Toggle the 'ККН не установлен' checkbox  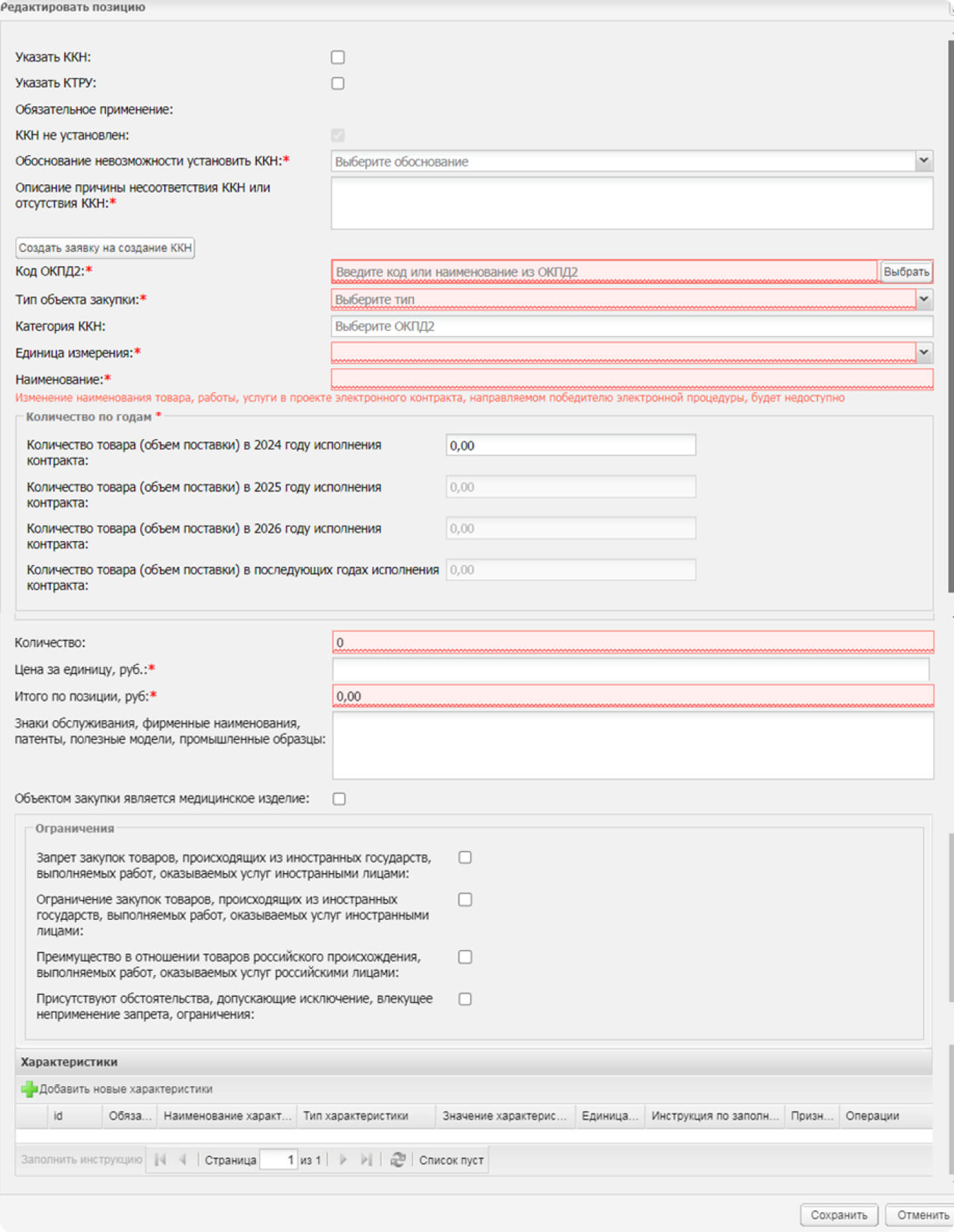338,135
